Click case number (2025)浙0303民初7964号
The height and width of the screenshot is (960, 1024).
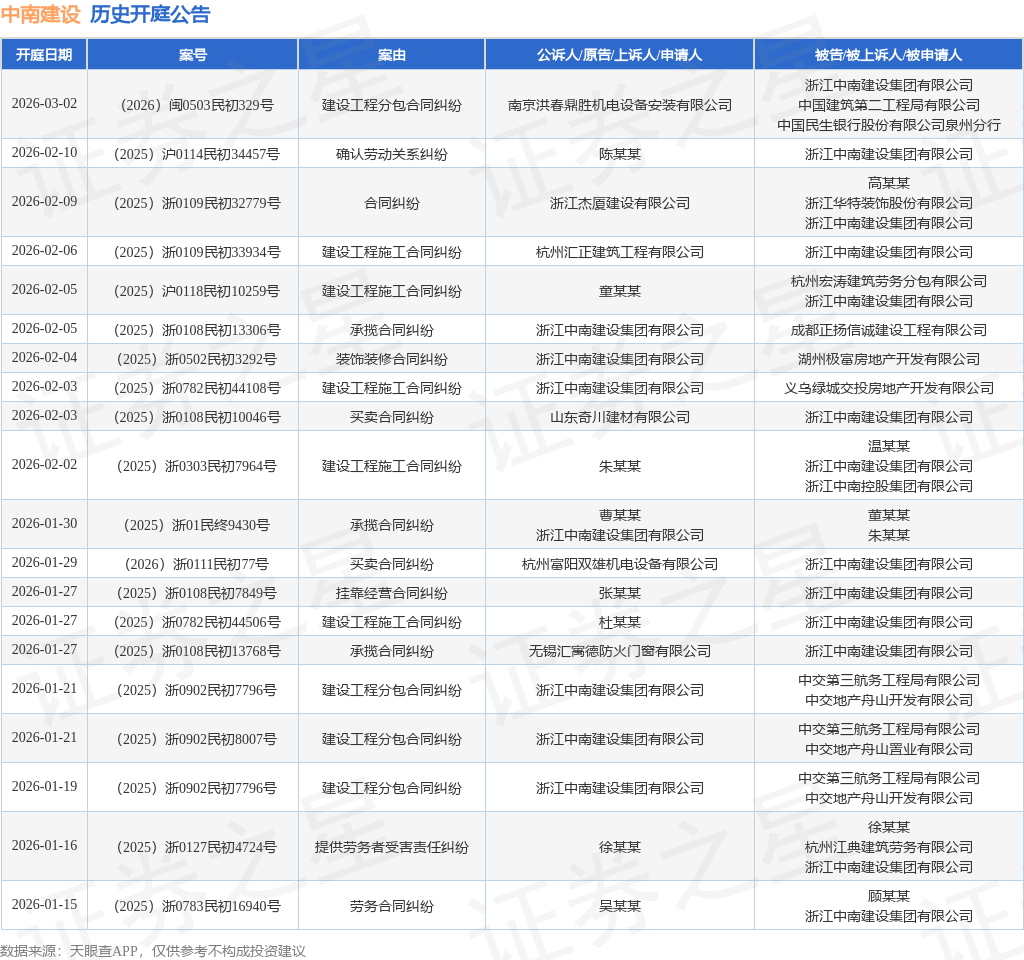[x=197, y=466]
